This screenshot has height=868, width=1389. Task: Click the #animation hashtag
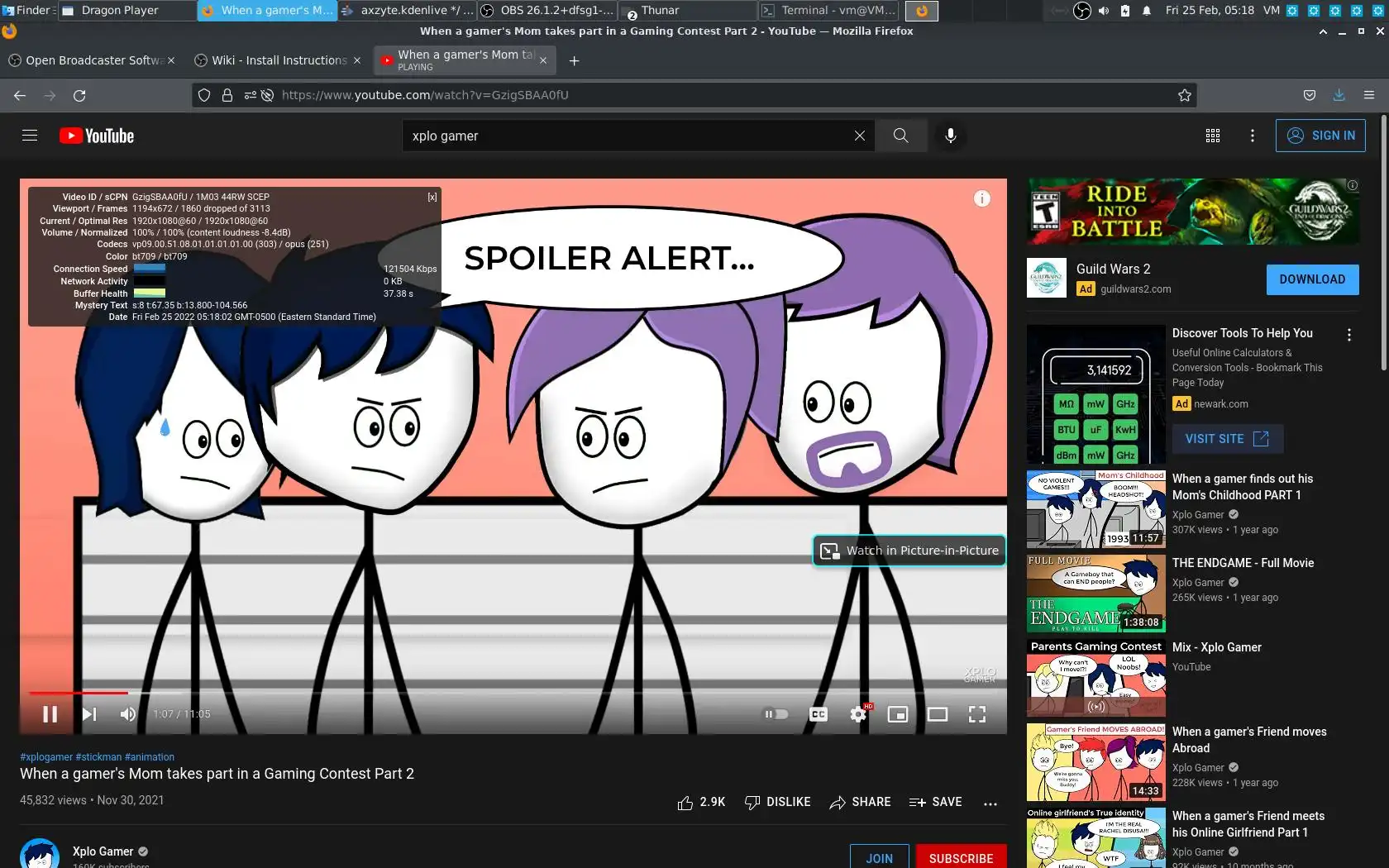150,757
